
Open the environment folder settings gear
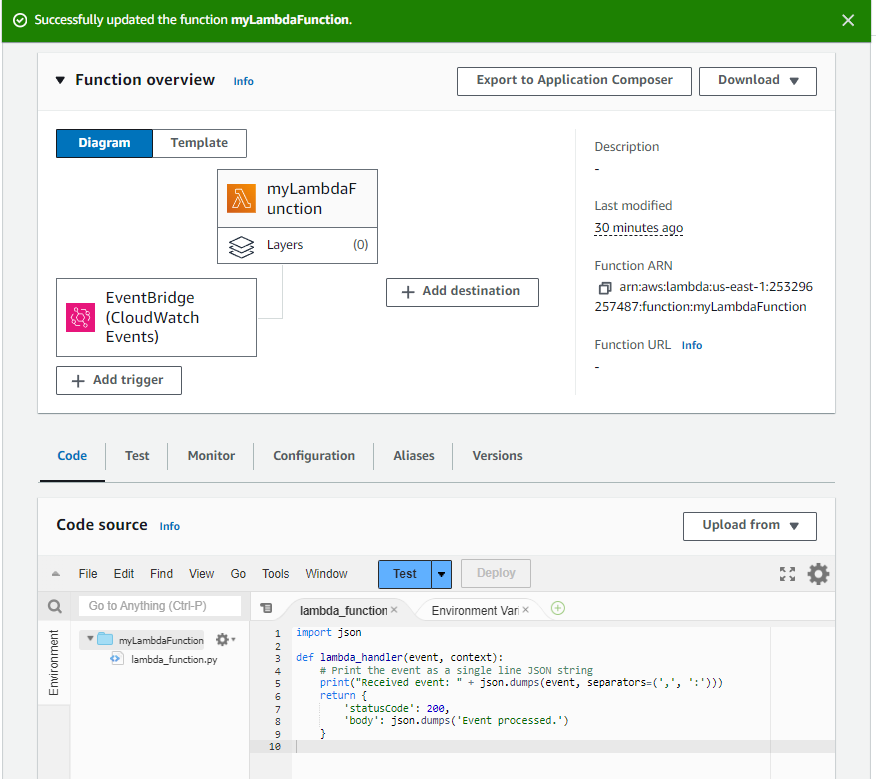(x=224, y=640)
